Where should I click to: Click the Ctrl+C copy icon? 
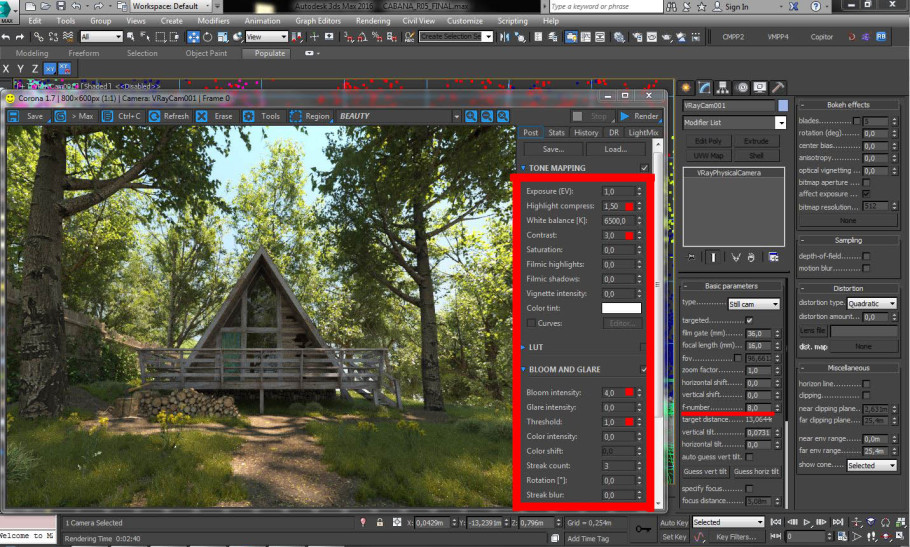coord(107,116)
